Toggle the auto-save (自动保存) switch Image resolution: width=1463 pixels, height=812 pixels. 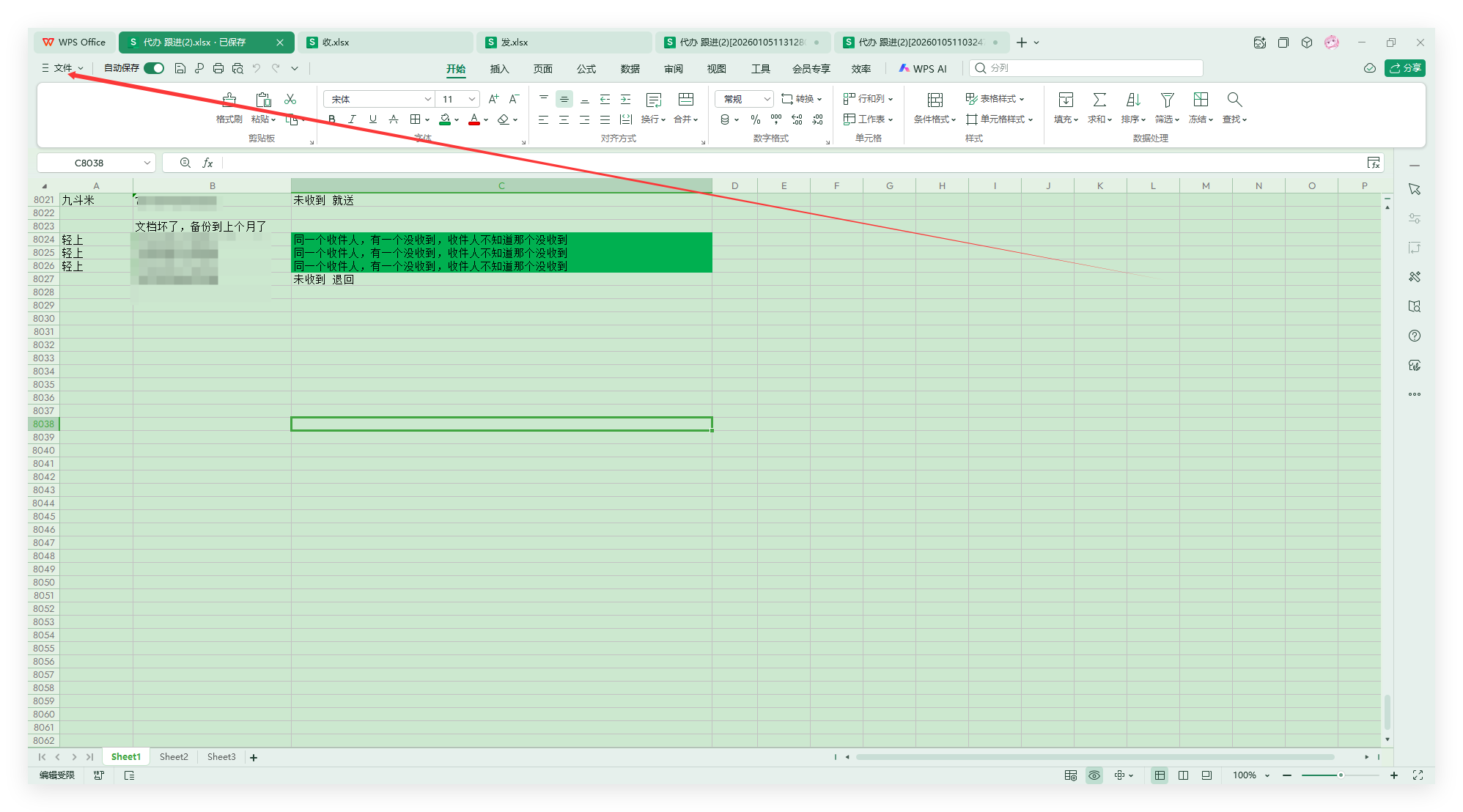[x=154, y=68]
